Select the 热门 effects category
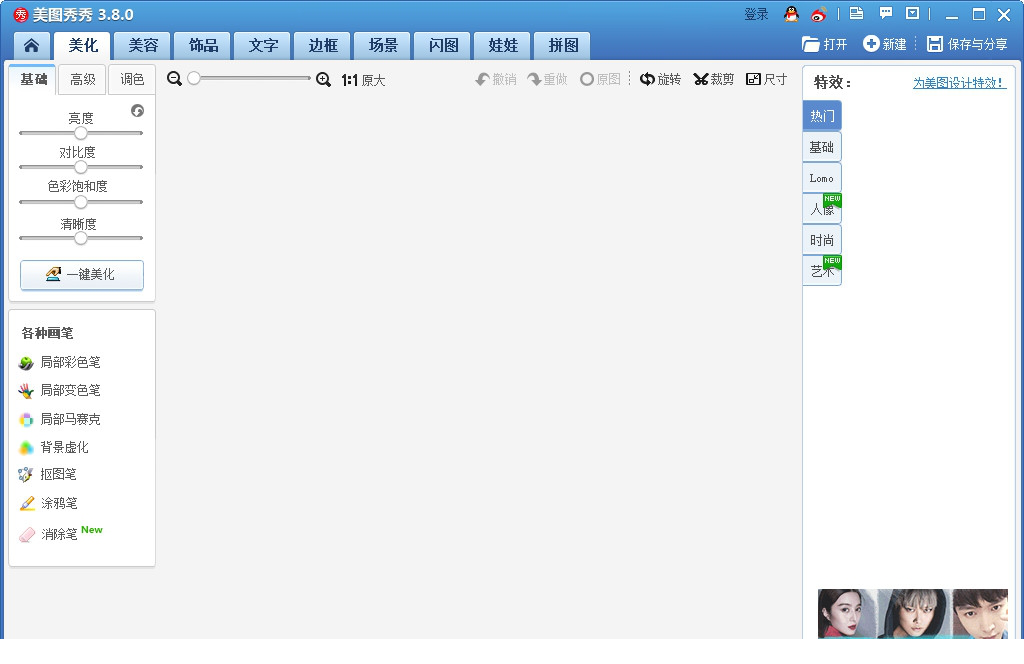This screenshot has width=1024, height=664. click(822, 116)
